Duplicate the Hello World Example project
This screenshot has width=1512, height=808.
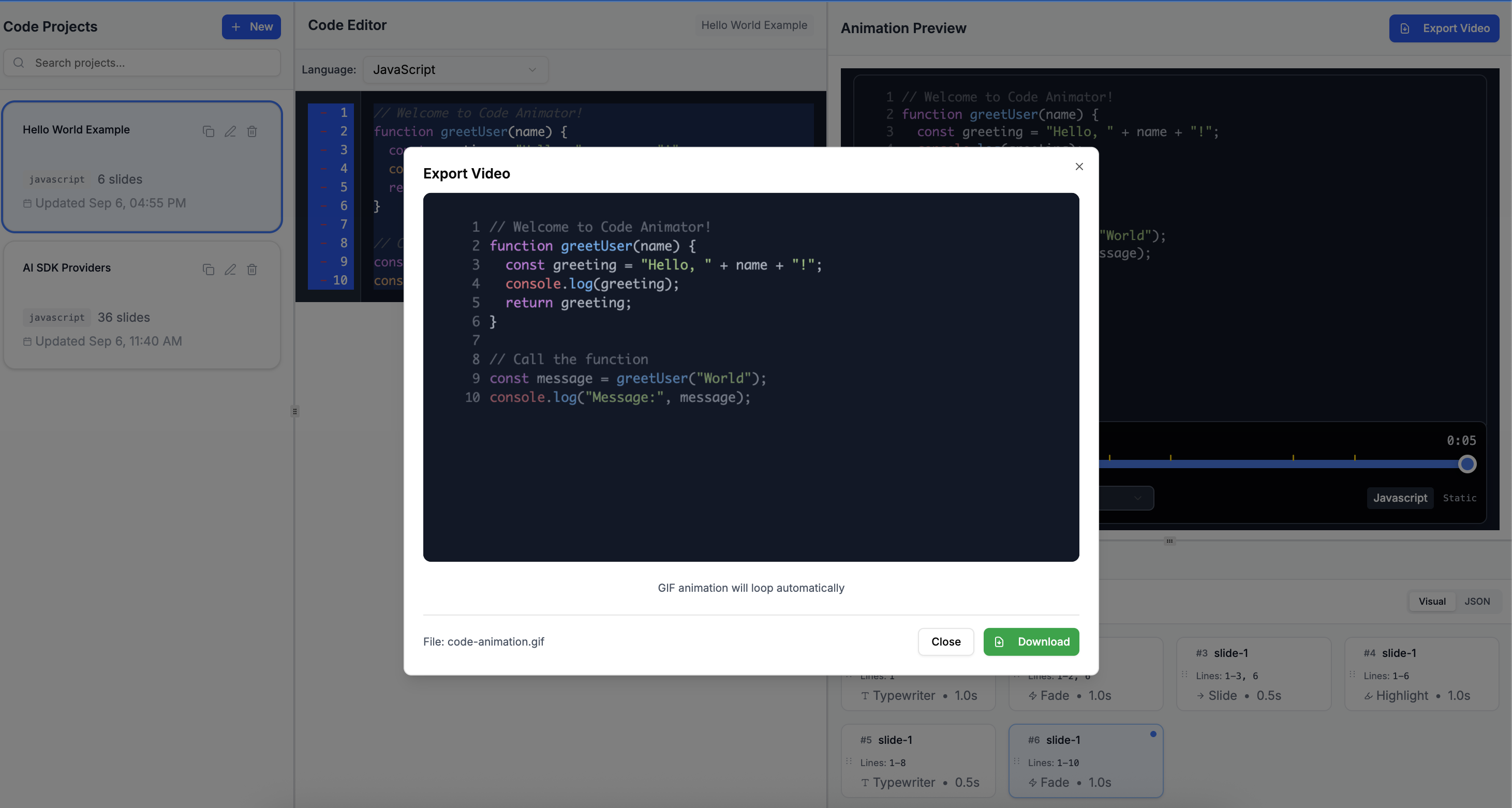pyautogui.click(x=209, y=131)
